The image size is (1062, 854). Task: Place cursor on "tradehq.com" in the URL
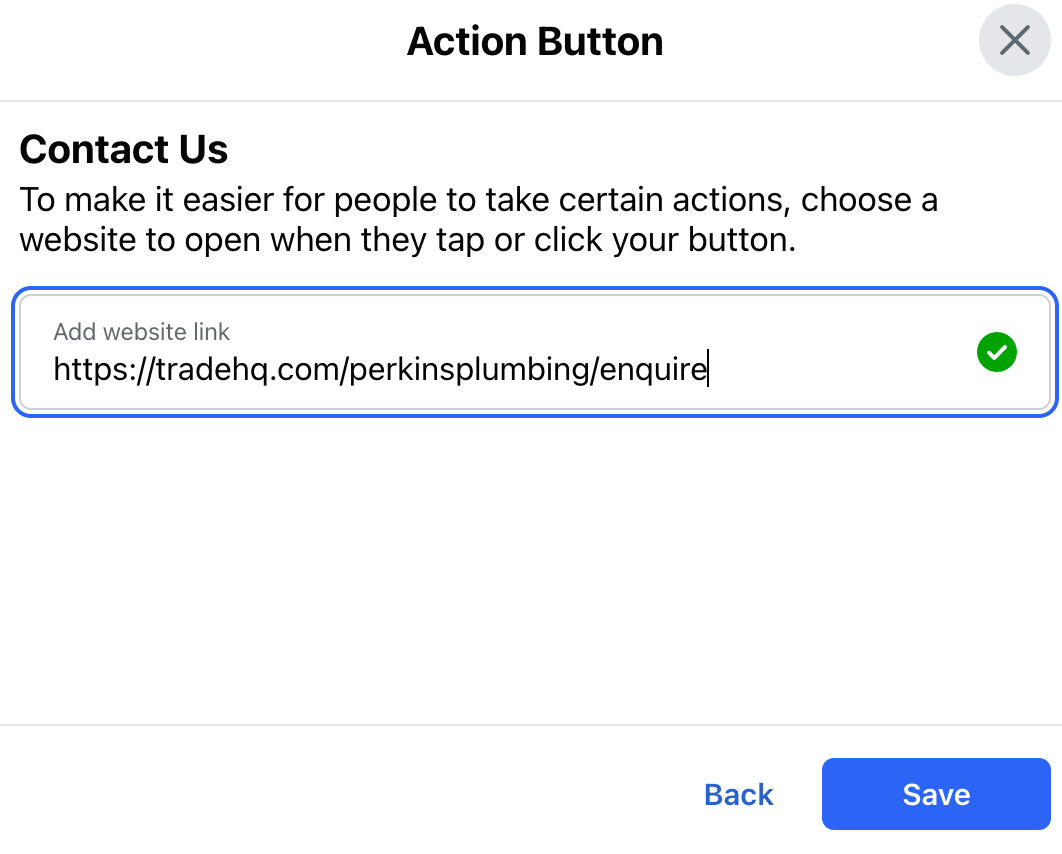(x=247, y=370)
